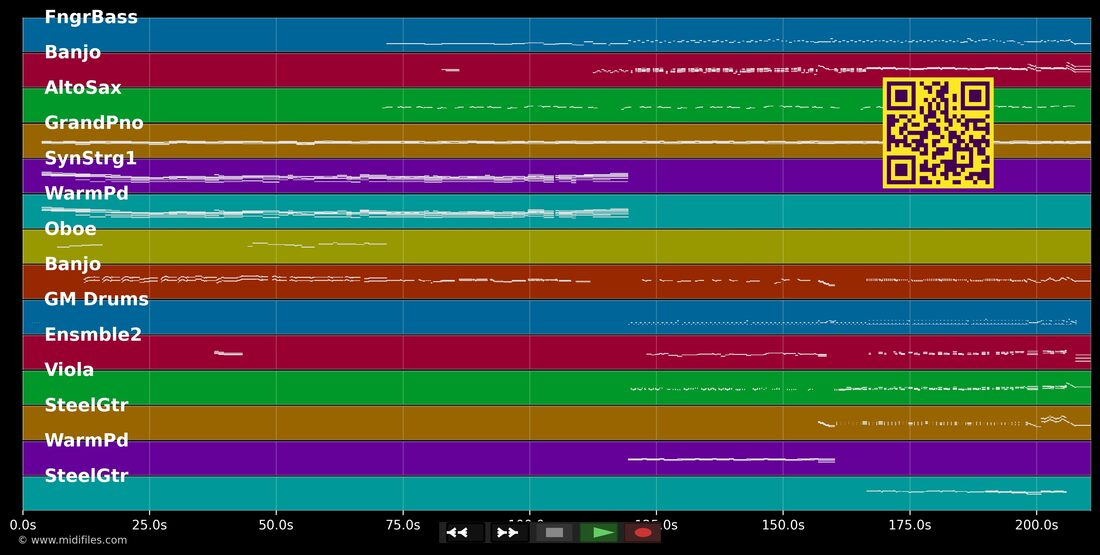The width and height of the screenshot is (1100, 555).
Task: Select the SteelGtr label below Viola
Action: tap(86, 405)
